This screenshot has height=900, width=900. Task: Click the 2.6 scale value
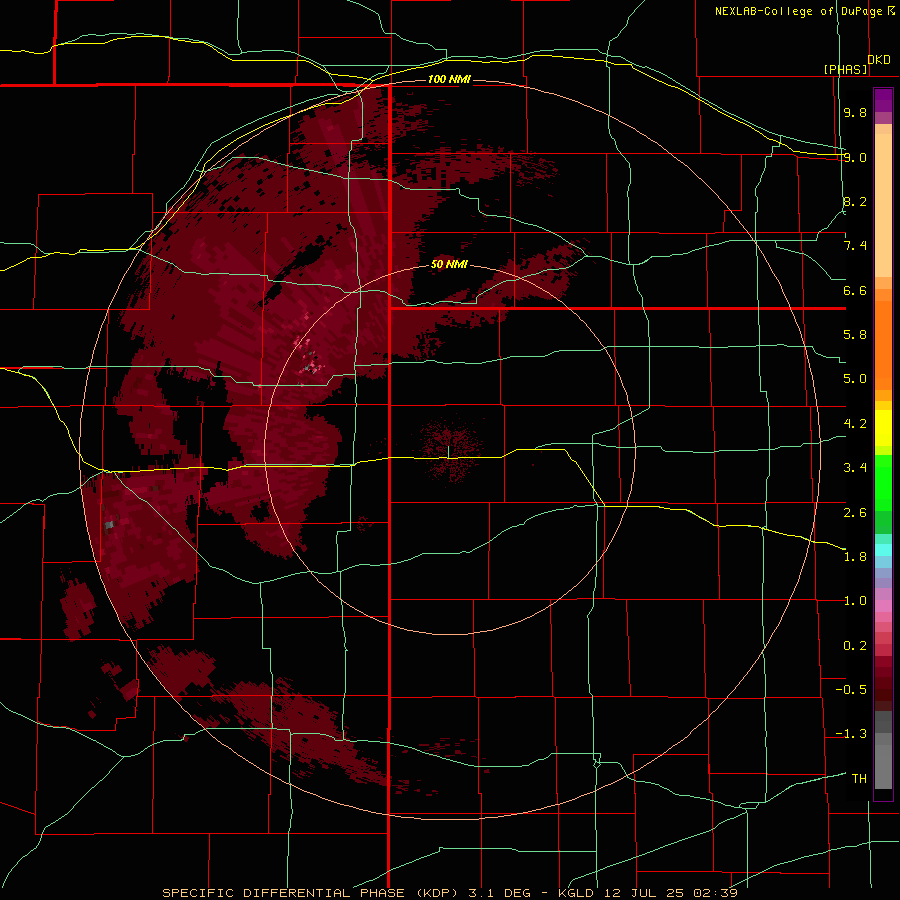(x=855, y=513)
